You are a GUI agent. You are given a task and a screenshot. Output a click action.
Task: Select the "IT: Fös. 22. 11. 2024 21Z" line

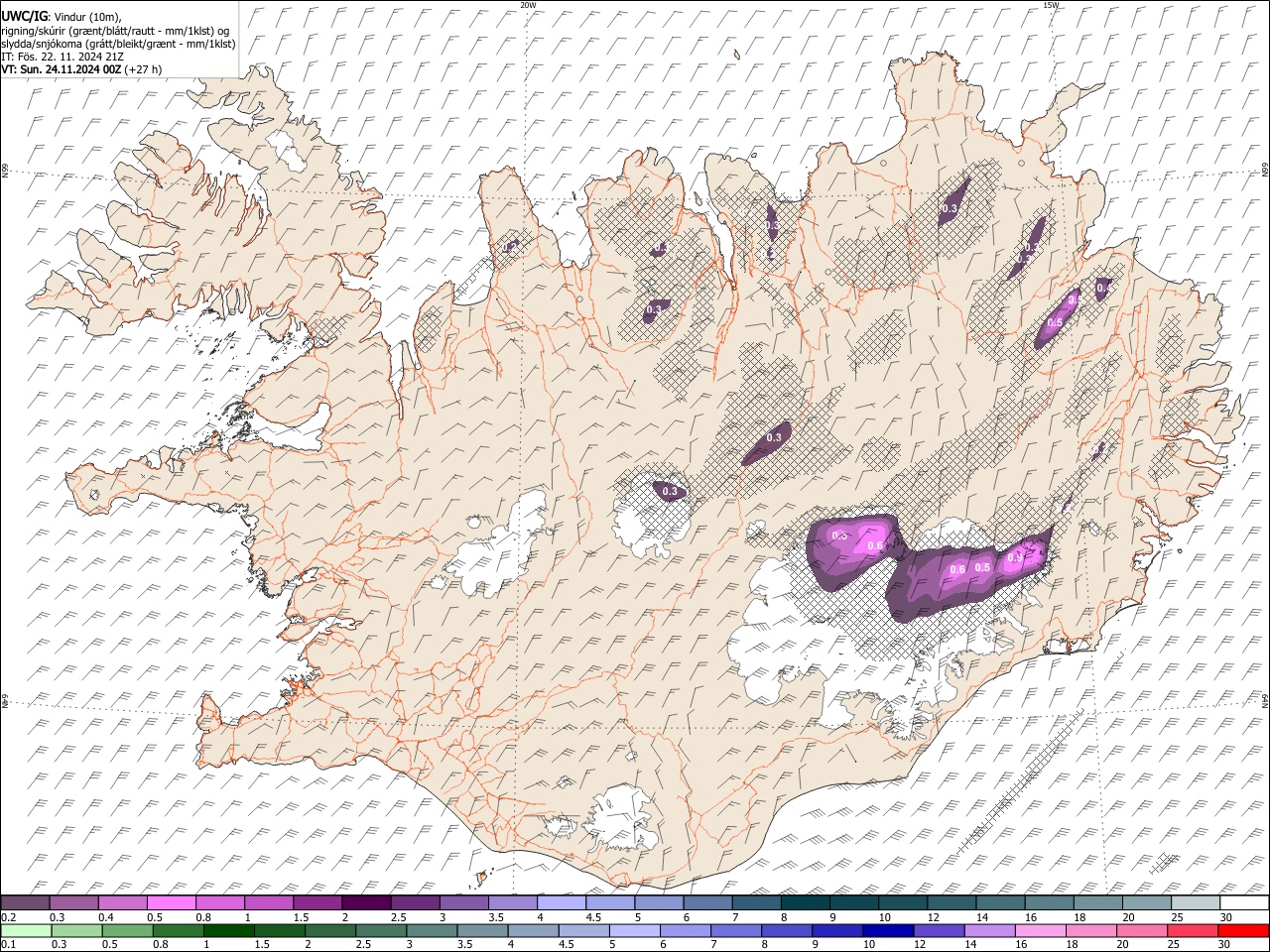[x=63, y=57]
